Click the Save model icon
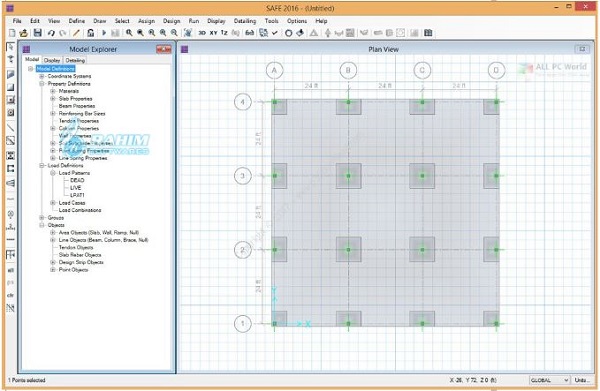 [37, 33]
